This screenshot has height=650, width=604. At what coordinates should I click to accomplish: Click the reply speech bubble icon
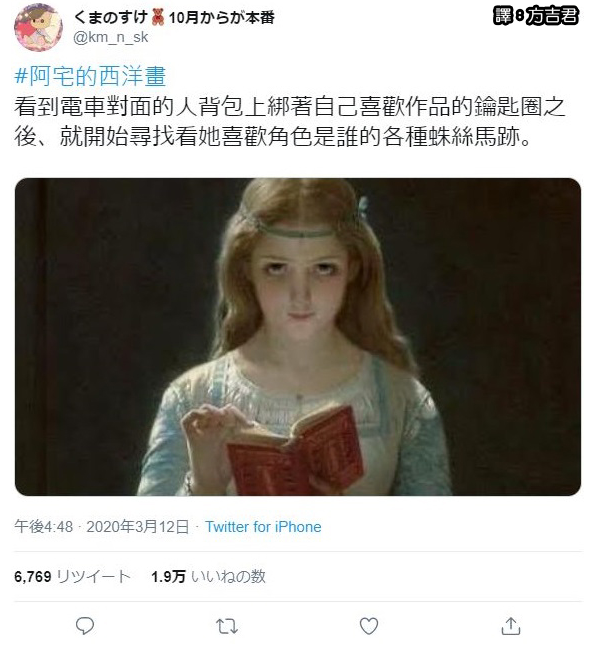pos(85,626)
